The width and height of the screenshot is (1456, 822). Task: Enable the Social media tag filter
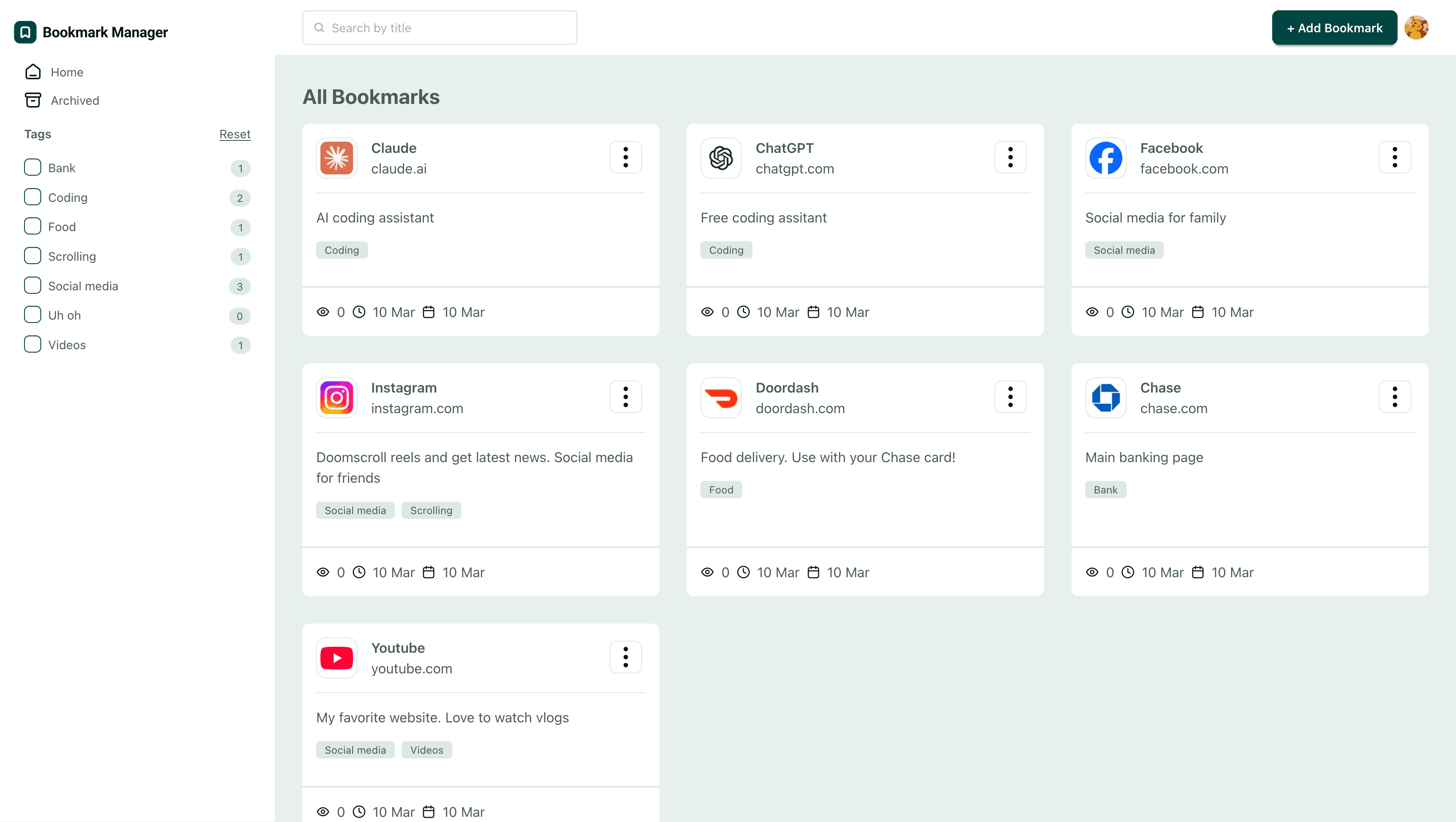(32, 286)
